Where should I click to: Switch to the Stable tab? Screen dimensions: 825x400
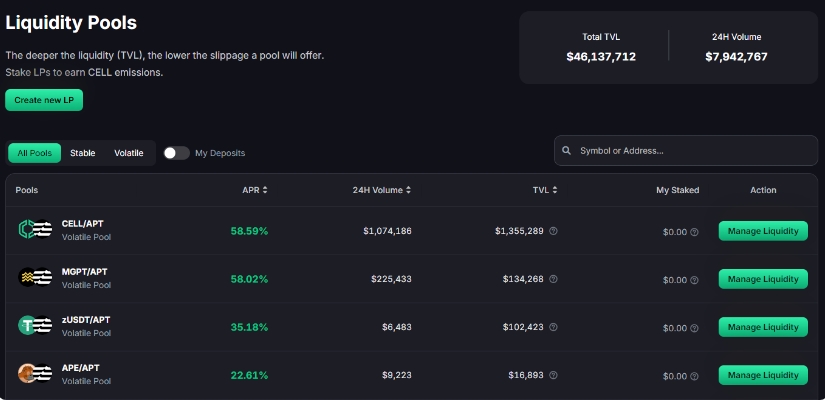click(83, 153)
